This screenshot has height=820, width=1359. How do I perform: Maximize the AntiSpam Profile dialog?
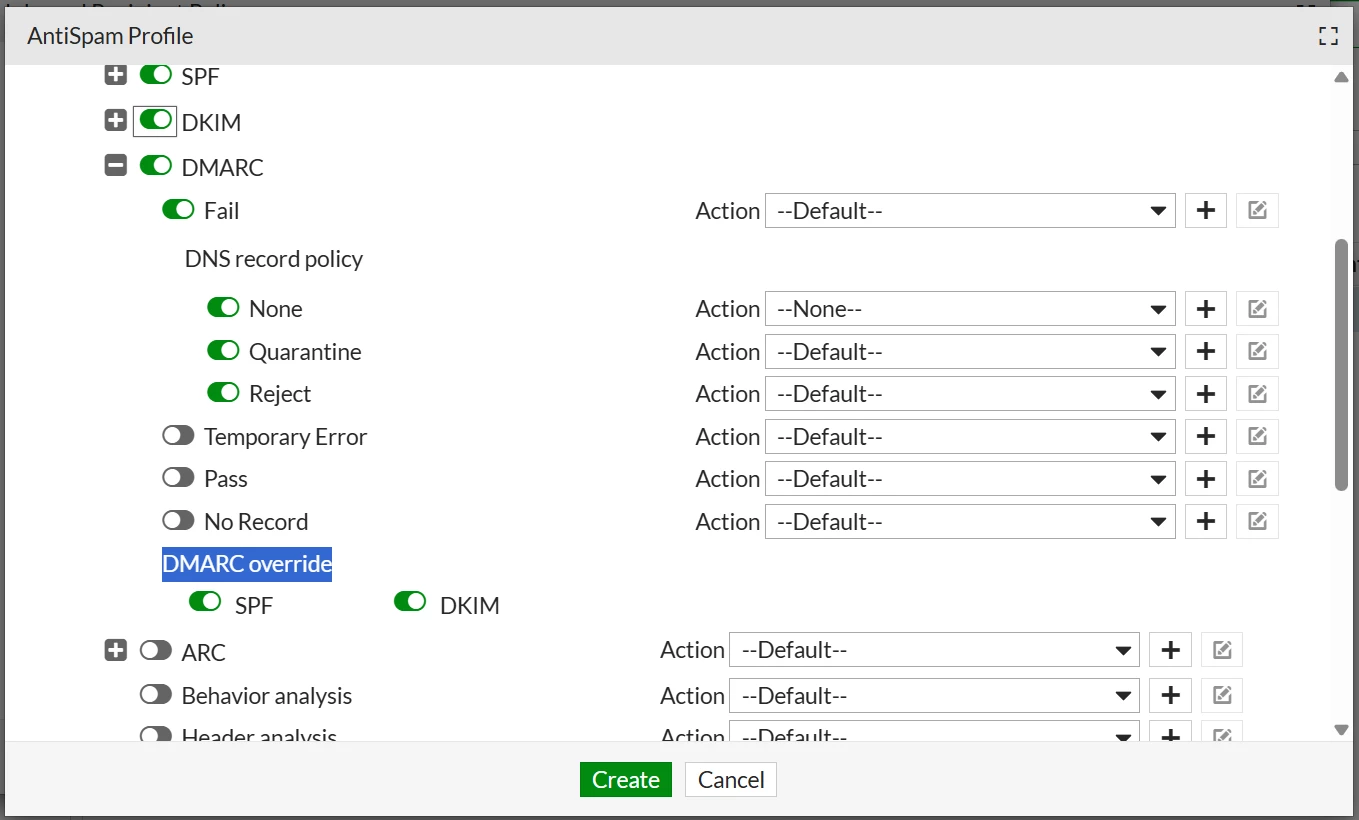(x=1328, y=37)
